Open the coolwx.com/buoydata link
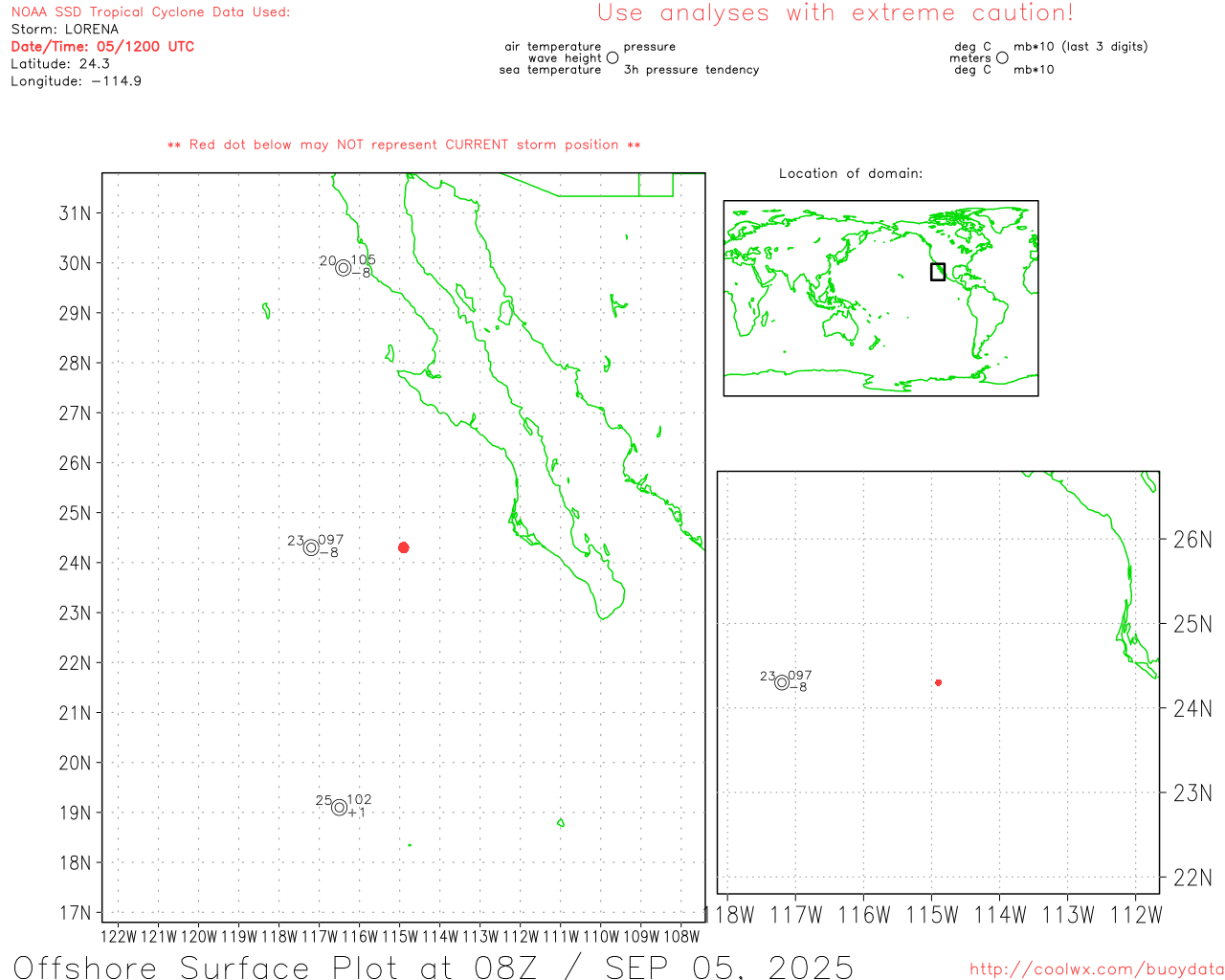The width and height of the screenshot is (1225, 980). click(x=1097, y=969)
